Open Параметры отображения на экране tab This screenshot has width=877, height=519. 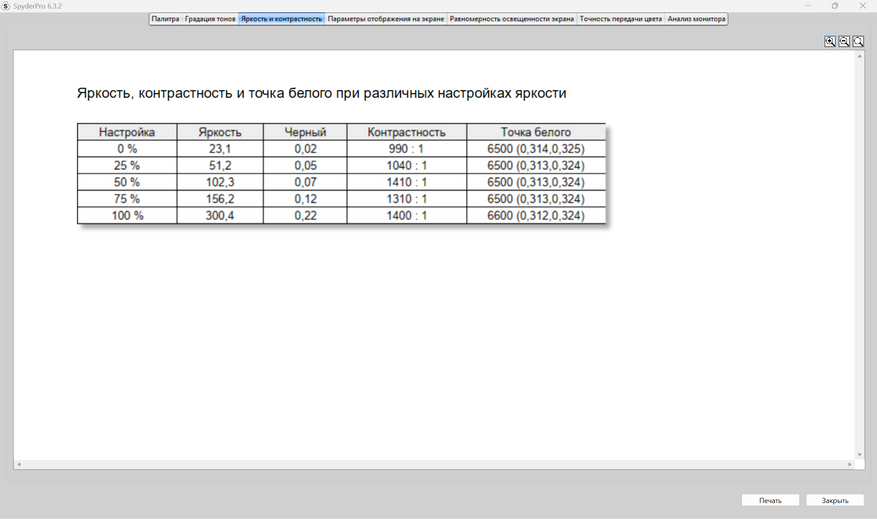[x=386, y=19]
